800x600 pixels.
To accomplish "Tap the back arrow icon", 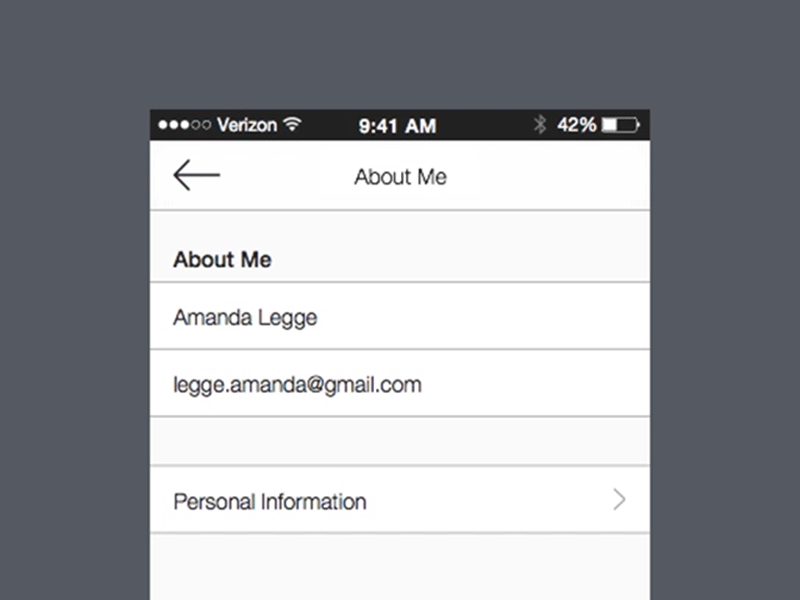I will [196, 175].
